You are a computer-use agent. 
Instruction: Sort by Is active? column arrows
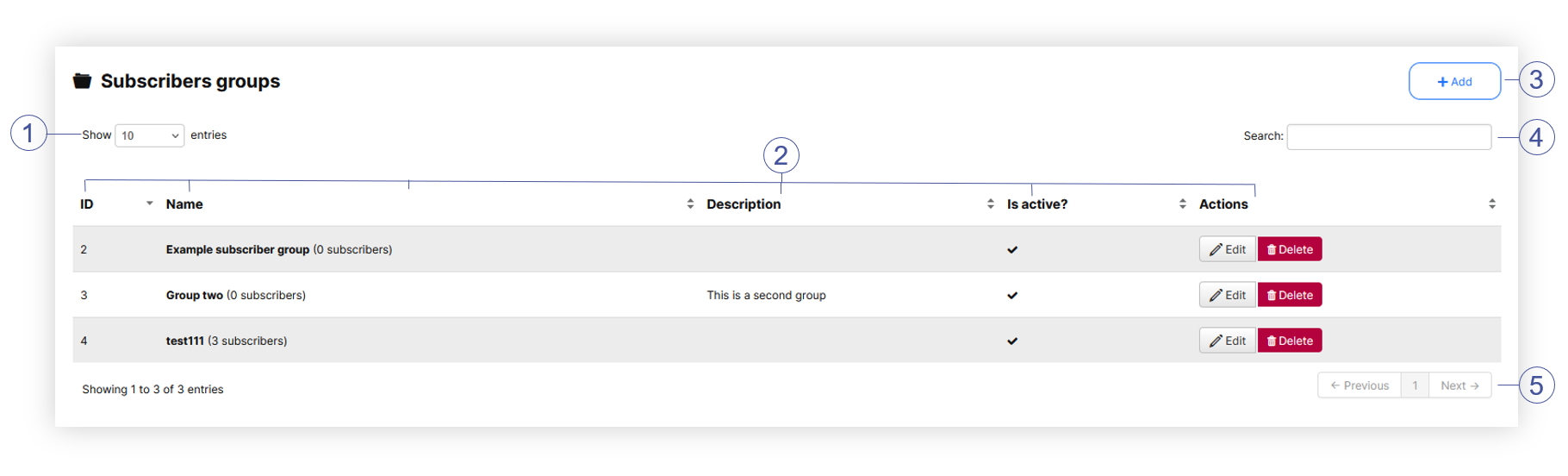coord(1182,204)
